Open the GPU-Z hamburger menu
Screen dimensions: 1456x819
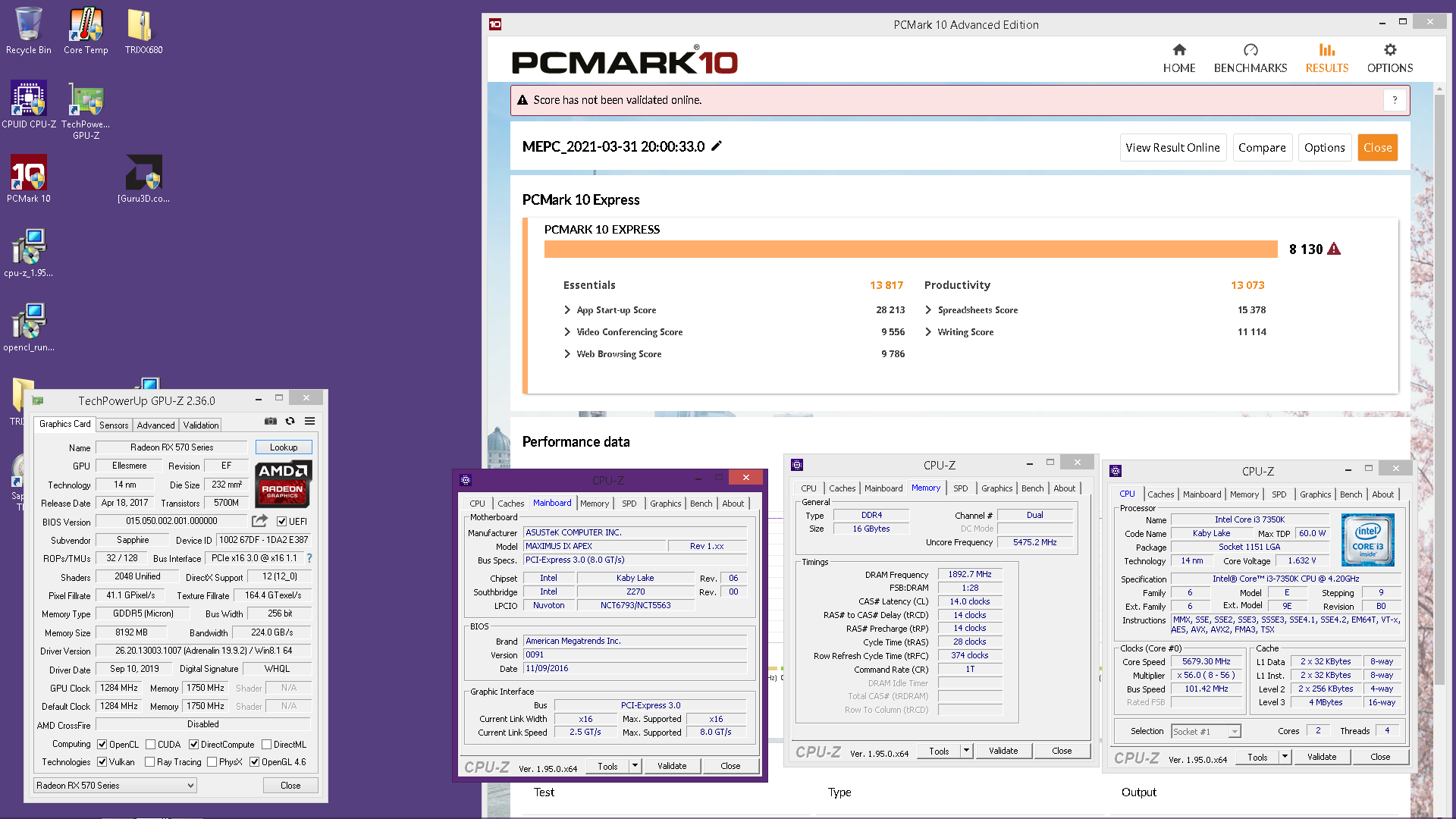pos(310,421)
